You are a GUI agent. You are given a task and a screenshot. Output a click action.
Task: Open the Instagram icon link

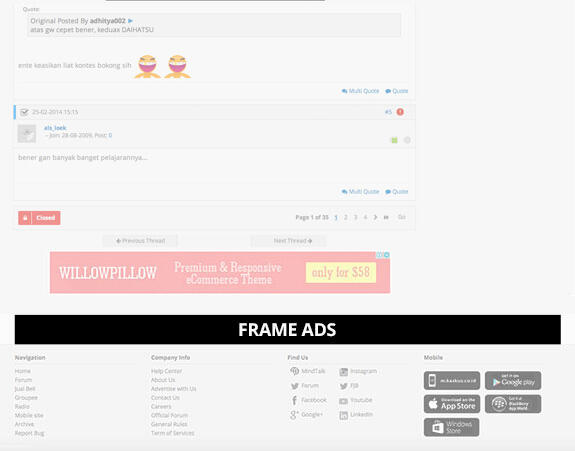click(344, 372)
